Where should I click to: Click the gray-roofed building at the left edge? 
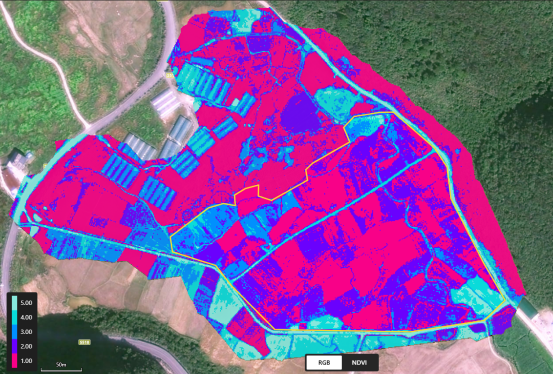(19, 158)
